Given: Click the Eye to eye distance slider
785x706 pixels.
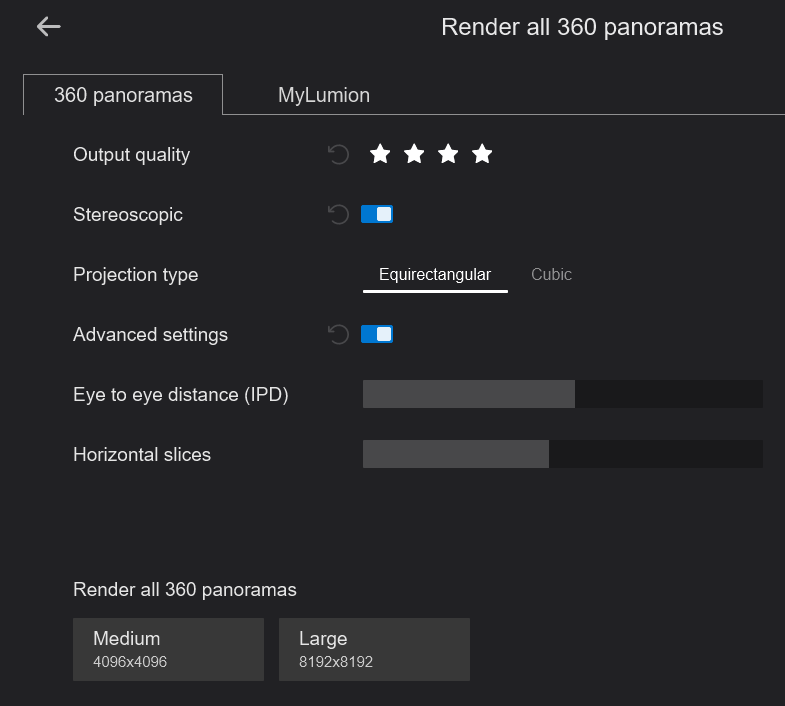Looking at the screenshot, I should 562,394.
